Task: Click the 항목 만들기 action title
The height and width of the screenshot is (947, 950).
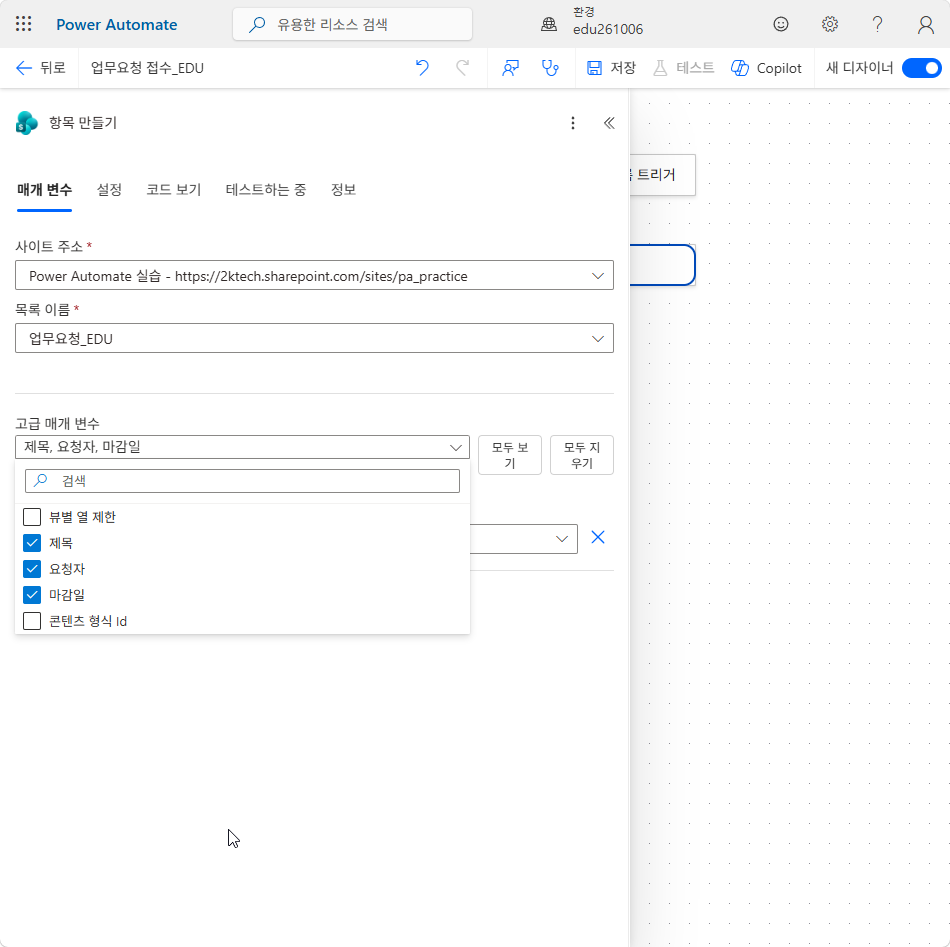Action: [83, 123]
